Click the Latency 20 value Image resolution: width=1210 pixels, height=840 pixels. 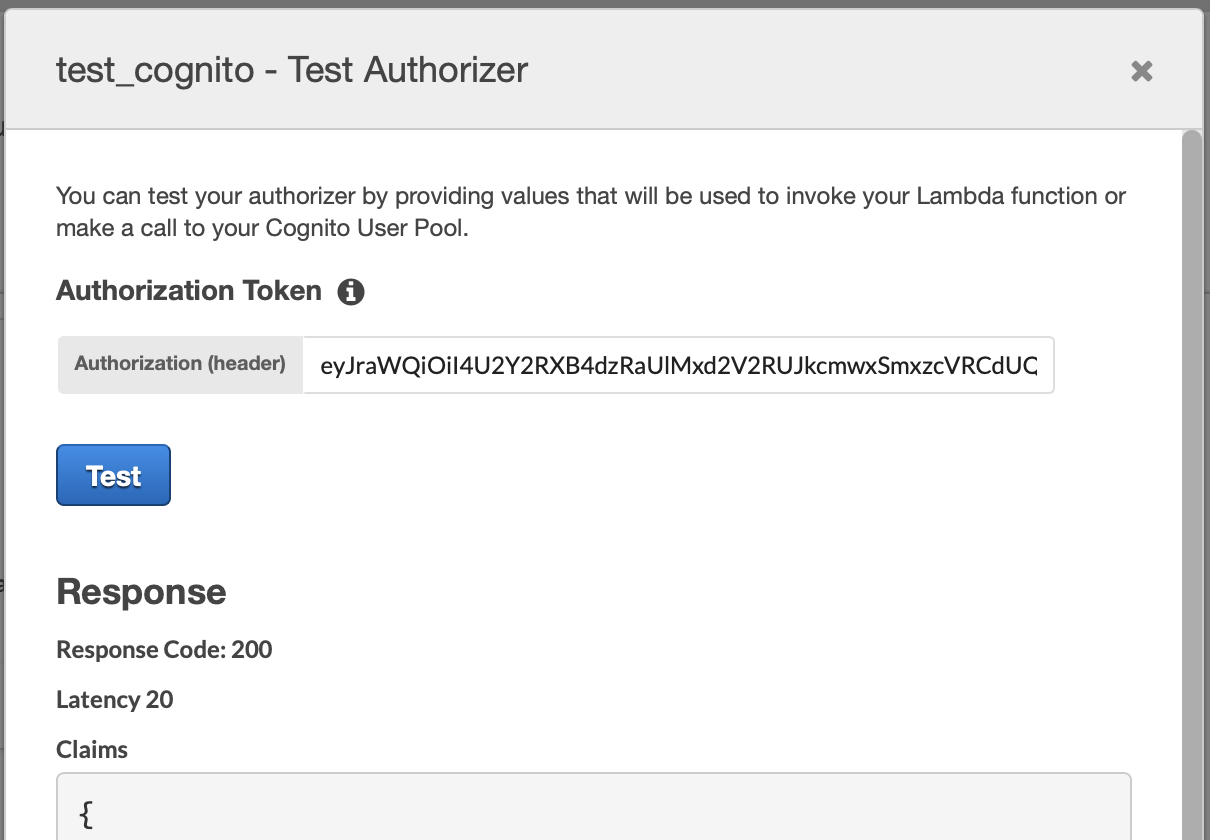[115, 700]
